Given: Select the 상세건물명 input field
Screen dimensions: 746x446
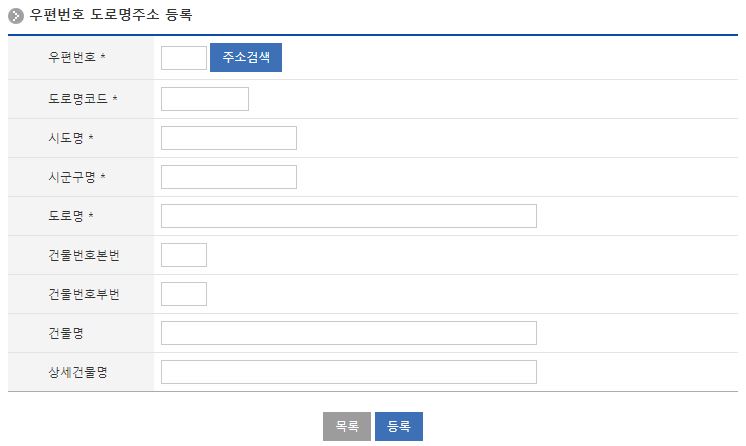Looking at the screenshot, I should pos(348,372).
